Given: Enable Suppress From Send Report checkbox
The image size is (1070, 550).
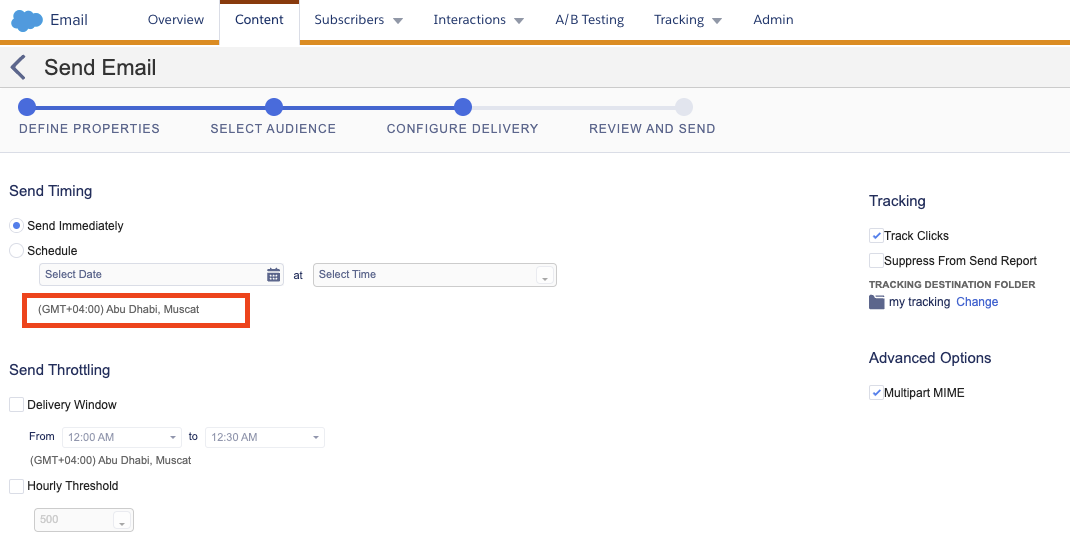Looking at the screenshot, I should click(876, 261).
